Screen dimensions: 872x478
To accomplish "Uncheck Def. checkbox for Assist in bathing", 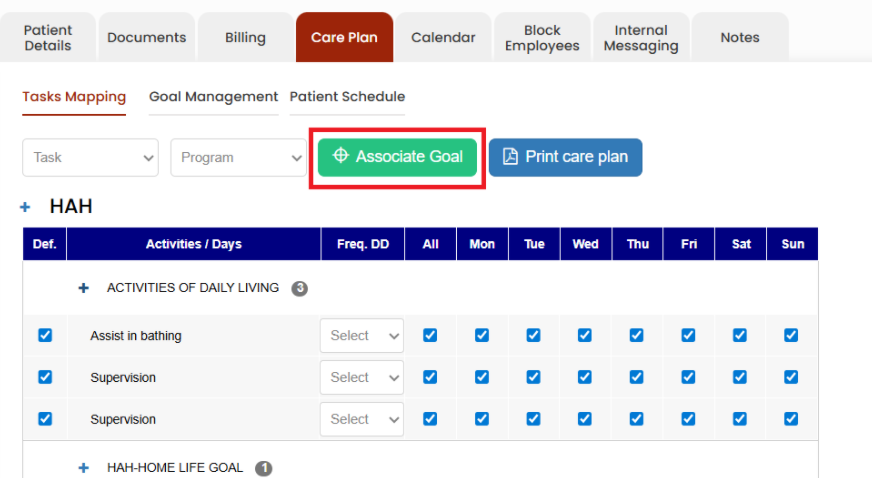I will (45, 335).
